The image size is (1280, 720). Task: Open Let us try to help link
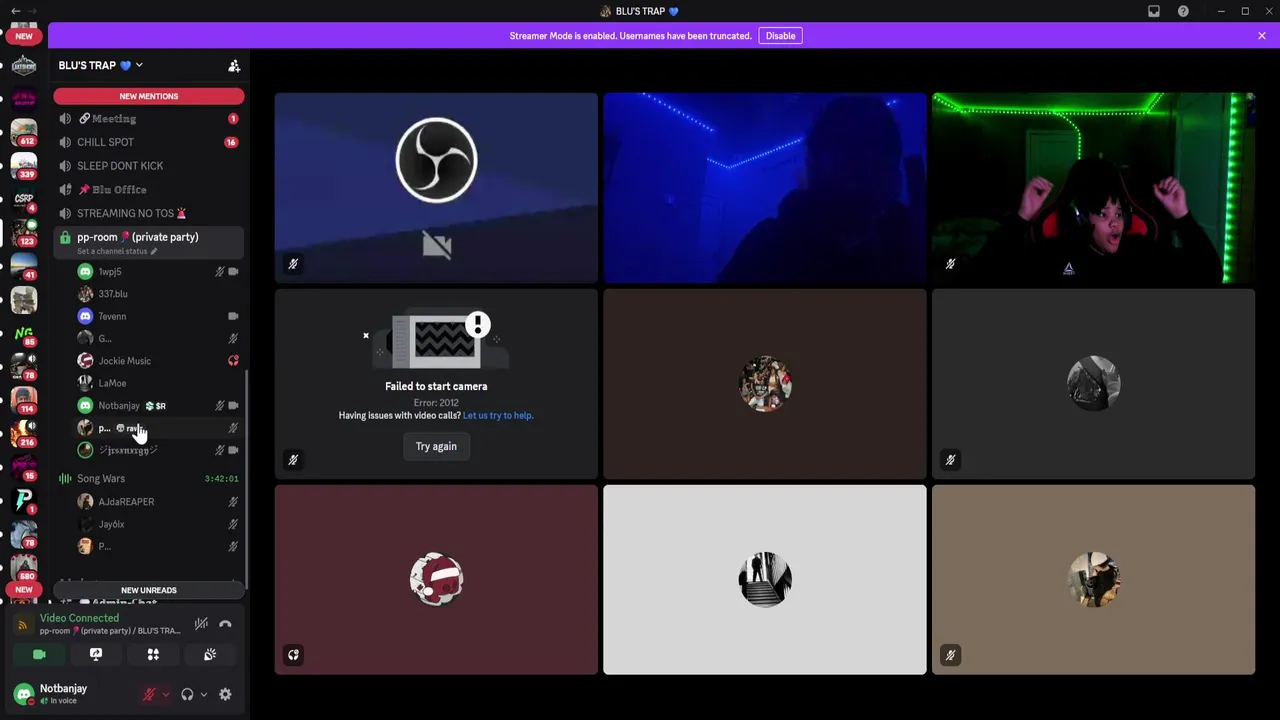(x=498, y=415)
